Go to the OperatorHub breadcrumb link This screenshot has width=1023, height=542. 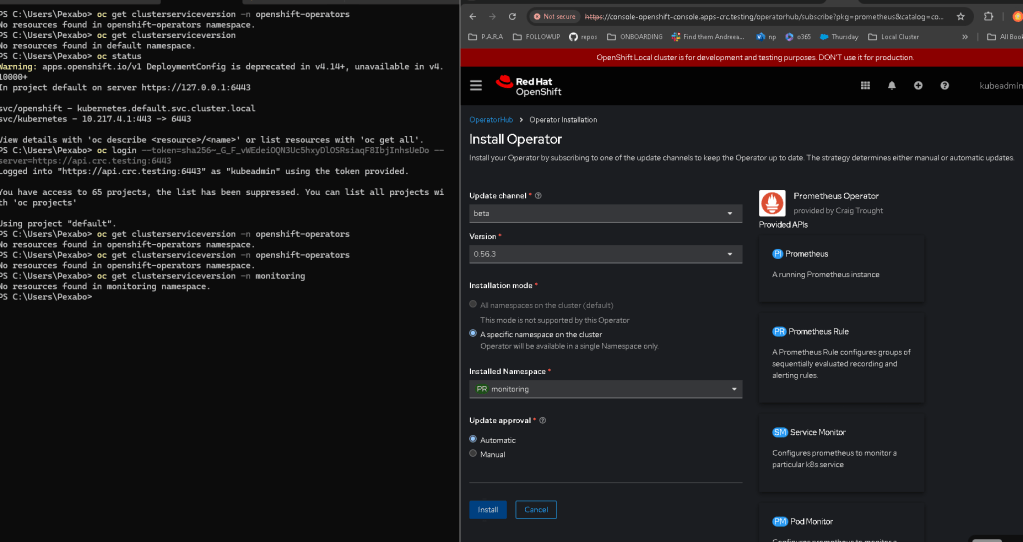click(491, 120)
